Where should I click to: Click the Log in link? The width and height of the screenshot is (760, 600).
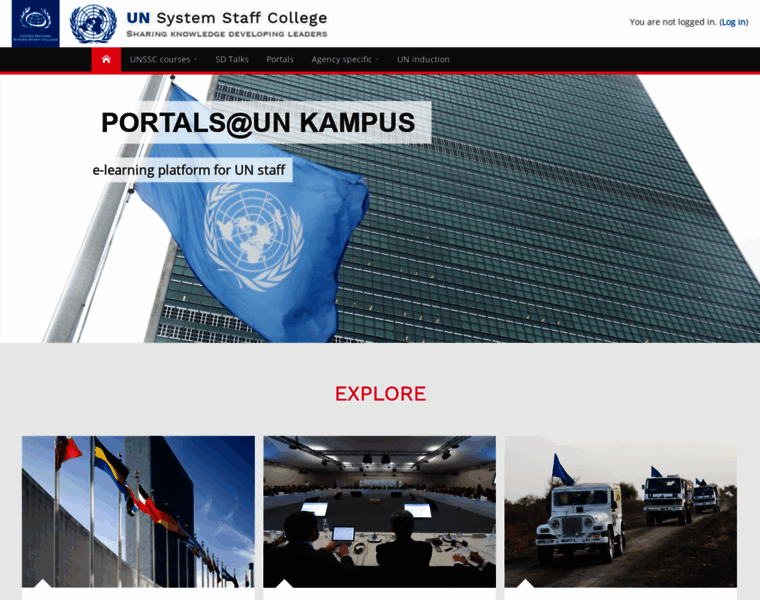[733, 22]
